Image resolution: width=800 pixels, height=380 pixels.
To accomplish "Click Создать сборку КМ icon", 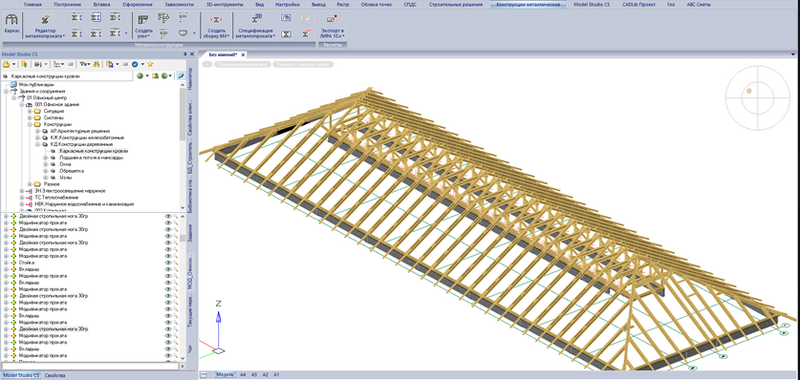I will 217,20.
